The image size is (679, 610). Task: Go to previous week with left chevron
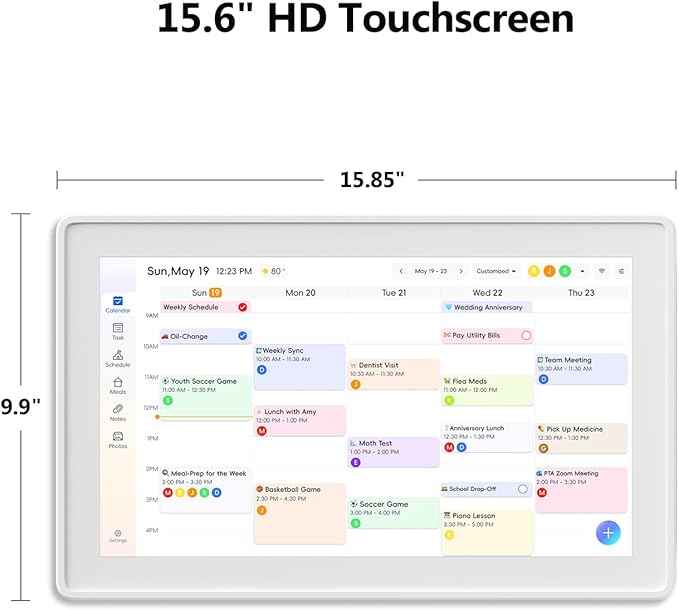tap(401, 271)
